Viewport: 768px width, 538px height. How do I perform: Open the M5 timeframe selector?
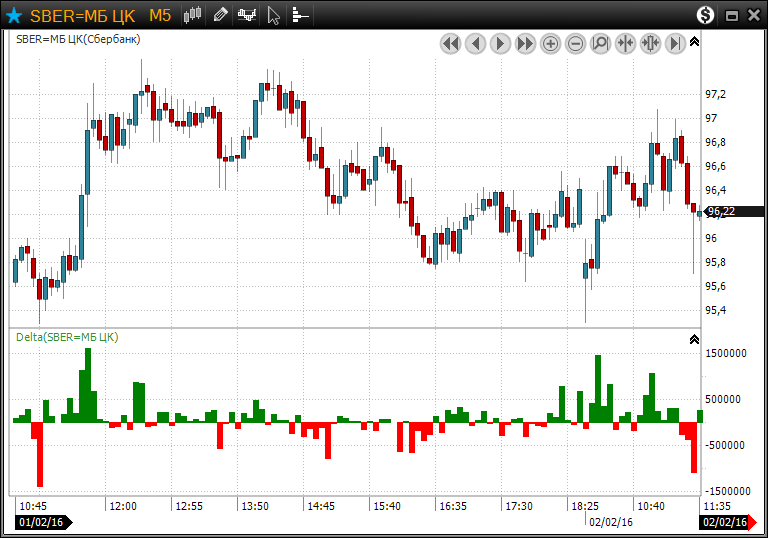click(159, 15)
